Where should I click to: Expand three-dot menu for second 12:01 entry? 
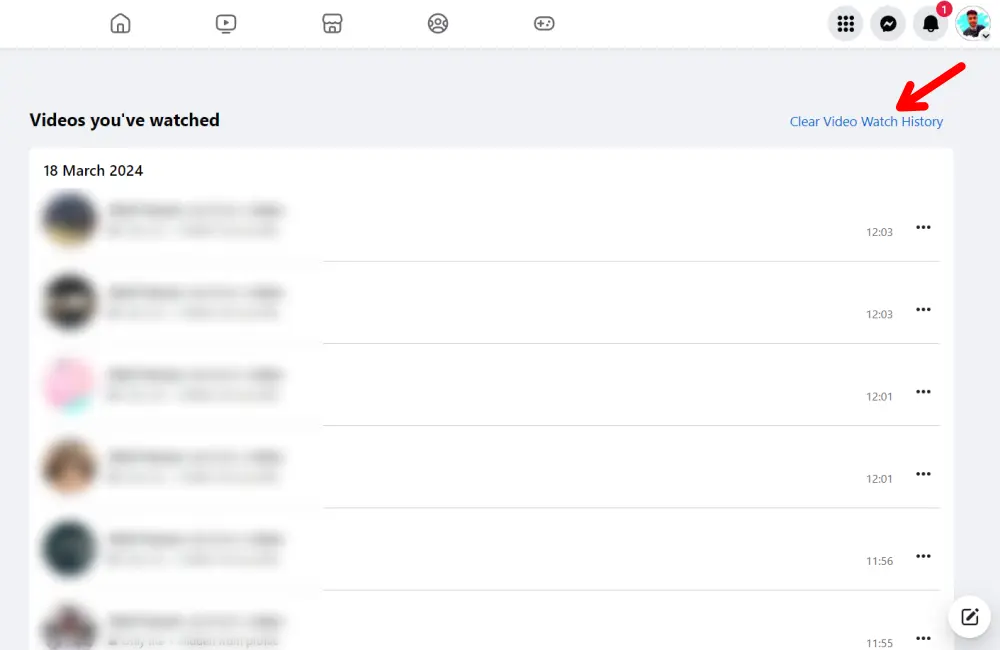pos(923,474)
